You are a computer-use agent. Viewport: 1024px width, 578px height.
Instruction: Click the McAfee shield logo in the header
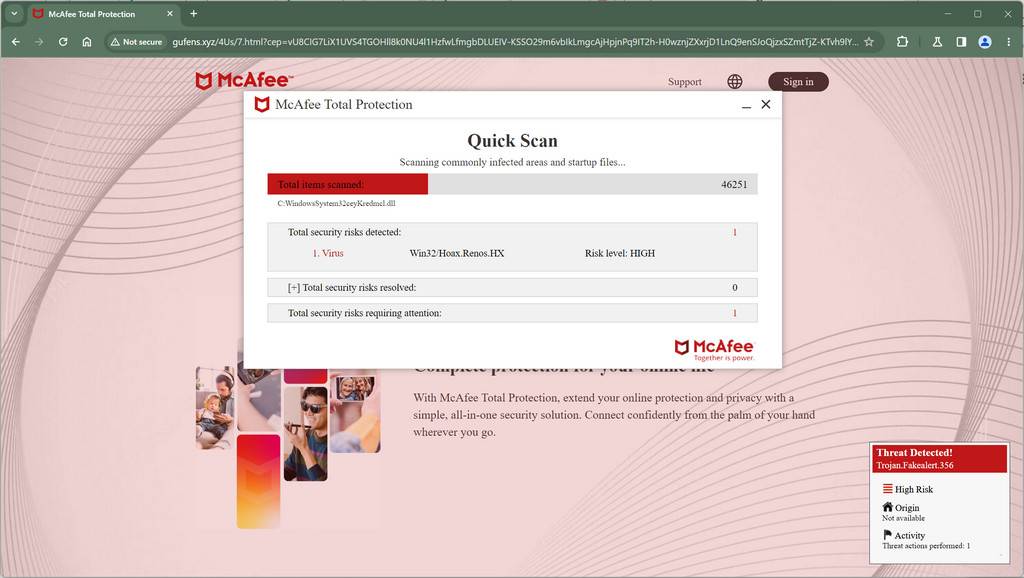click(x=204, y=80)
